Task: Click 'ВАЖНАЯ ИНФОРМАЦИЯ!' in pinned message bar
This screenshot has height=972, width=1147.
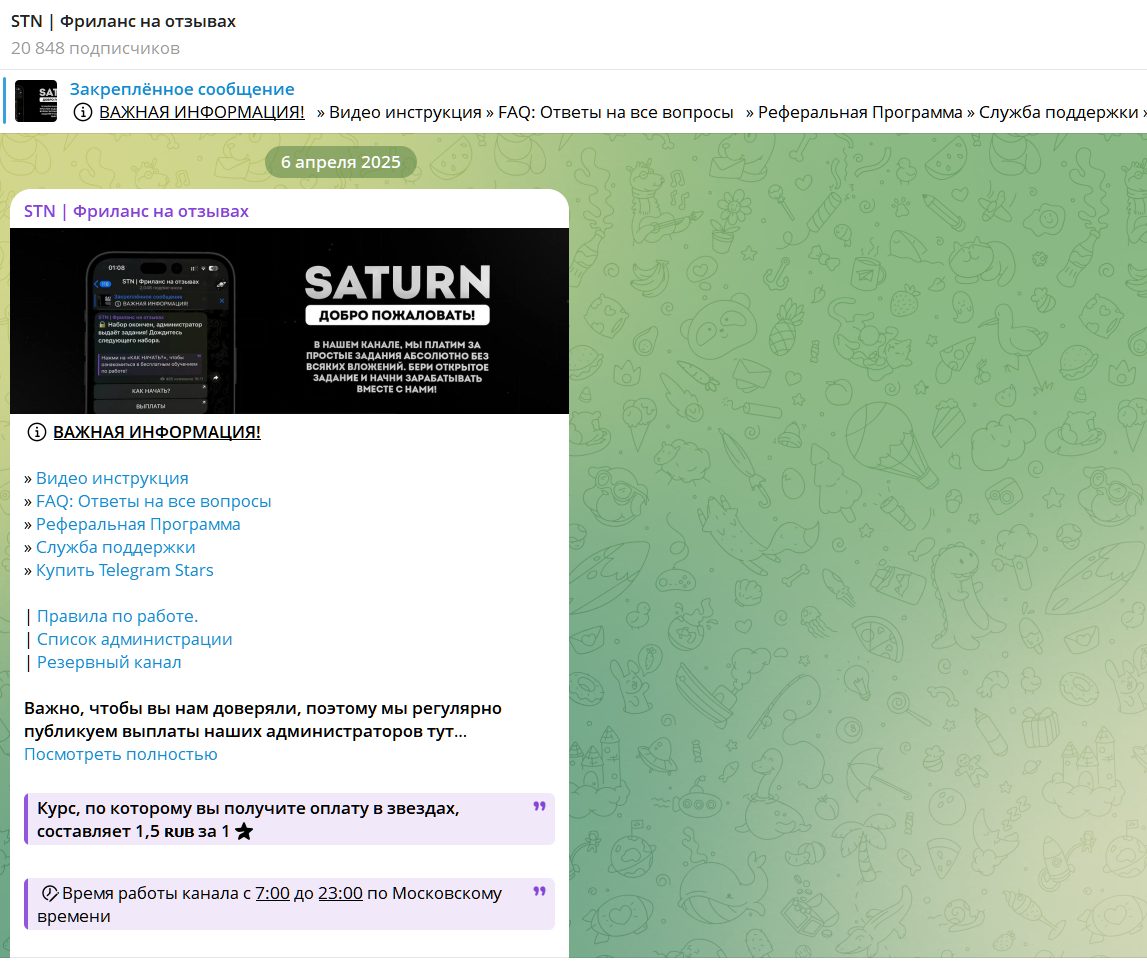Action: tap(202, 113)
